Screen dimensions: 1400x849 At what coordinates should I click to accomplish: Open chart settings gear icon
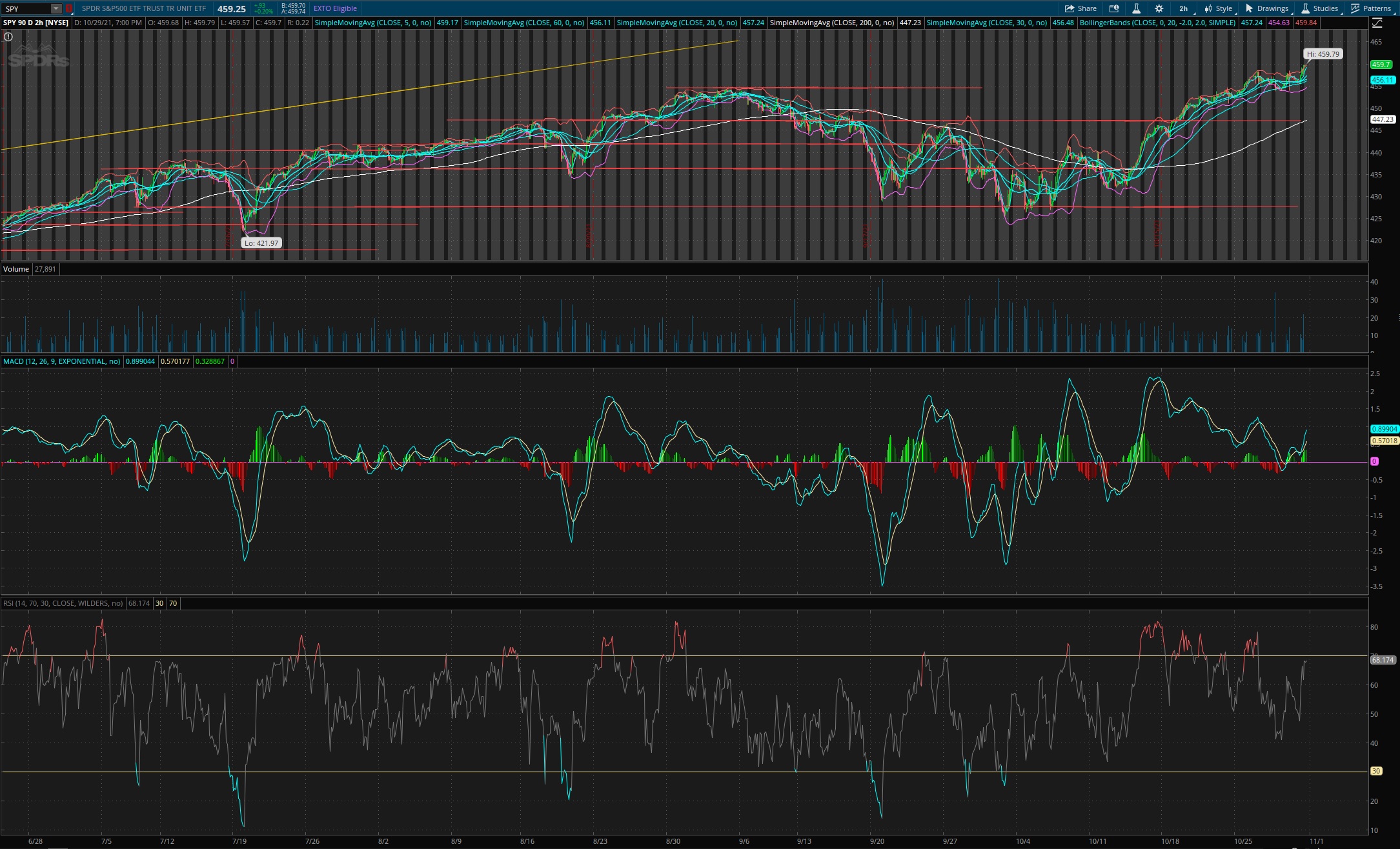(x=1159, y=8)
